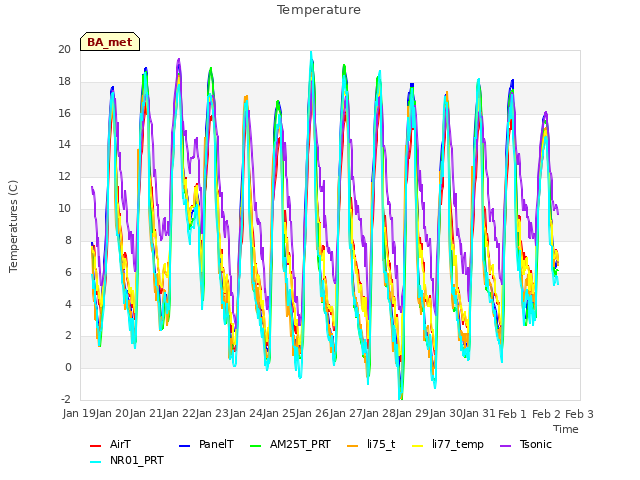Click the Jan 28 x-axis tick label

(x=380, y=413)
